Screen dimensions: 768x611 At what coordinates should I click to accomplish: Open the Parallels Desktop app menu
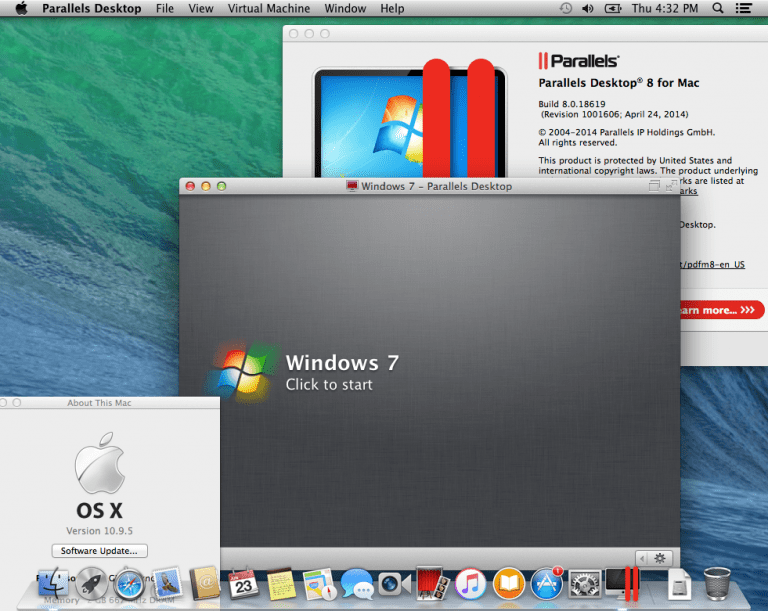click(92, 8)
